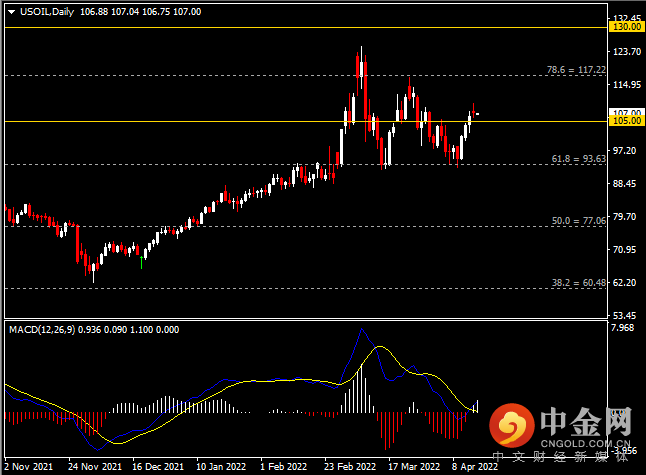Click the 70.95 price axis value
The height and width of the screenshot is (475, 646).
[627, 249]
